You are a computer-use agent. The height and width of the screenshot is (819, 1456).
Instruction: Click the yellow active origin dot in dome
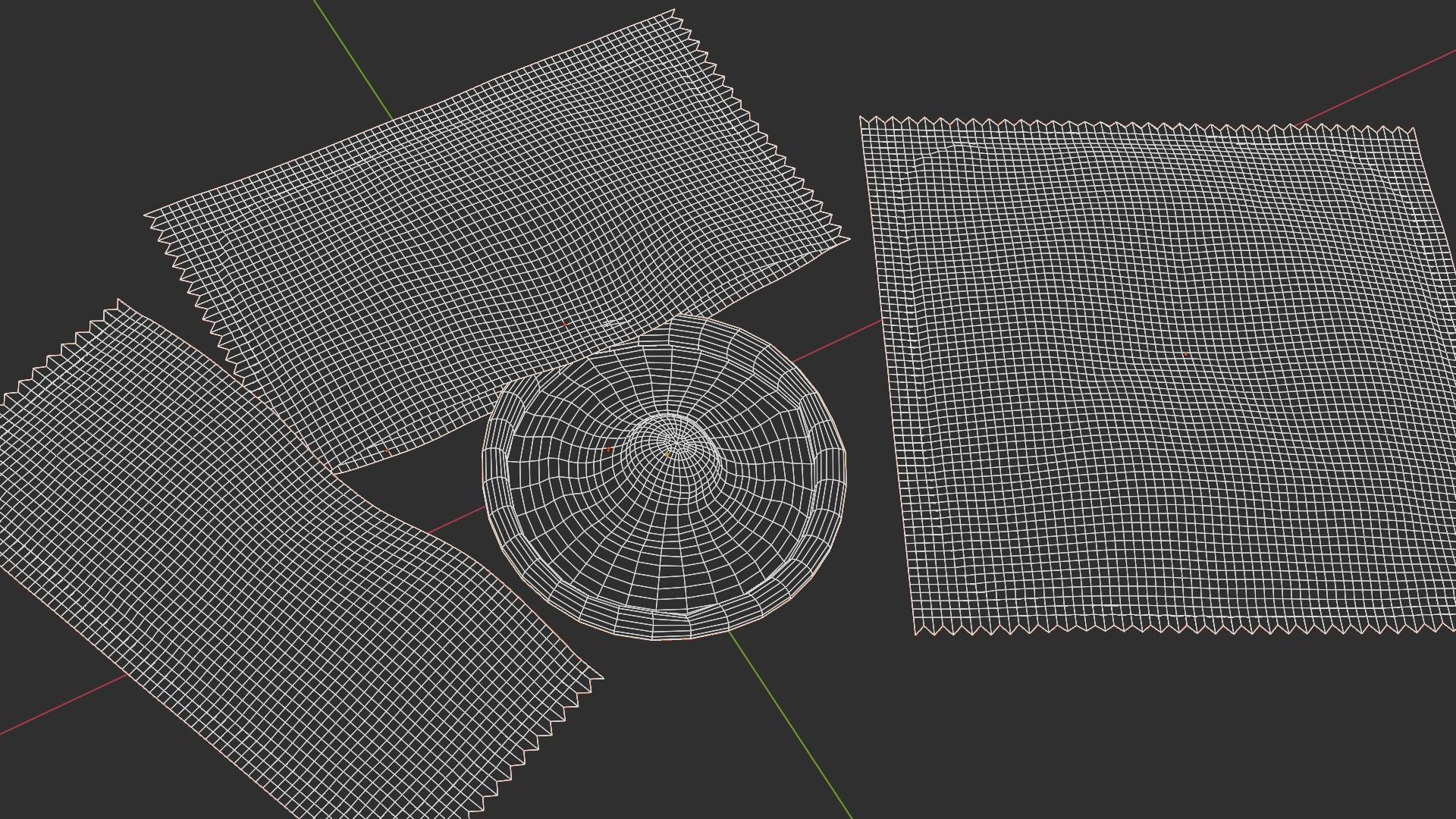click(668, 453)
